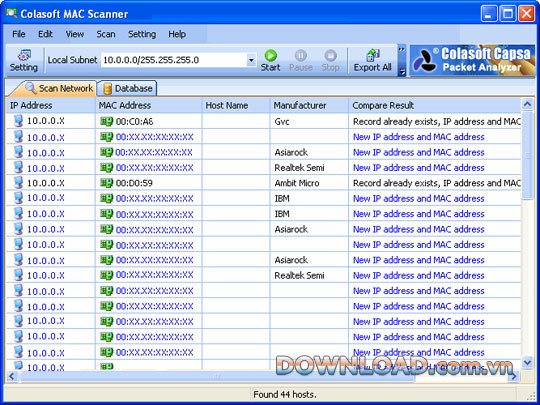The height and width of the screenshot is (405, 540).
Task: Sort by the Manufacturer column header
Action: coord(309,105)
